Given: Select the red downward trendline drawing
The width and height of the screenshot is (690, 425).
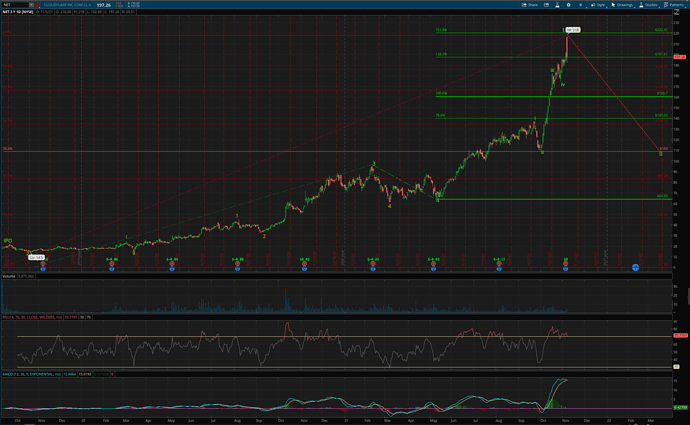Looking at the screenshot, I should click(x=615, y=95).
